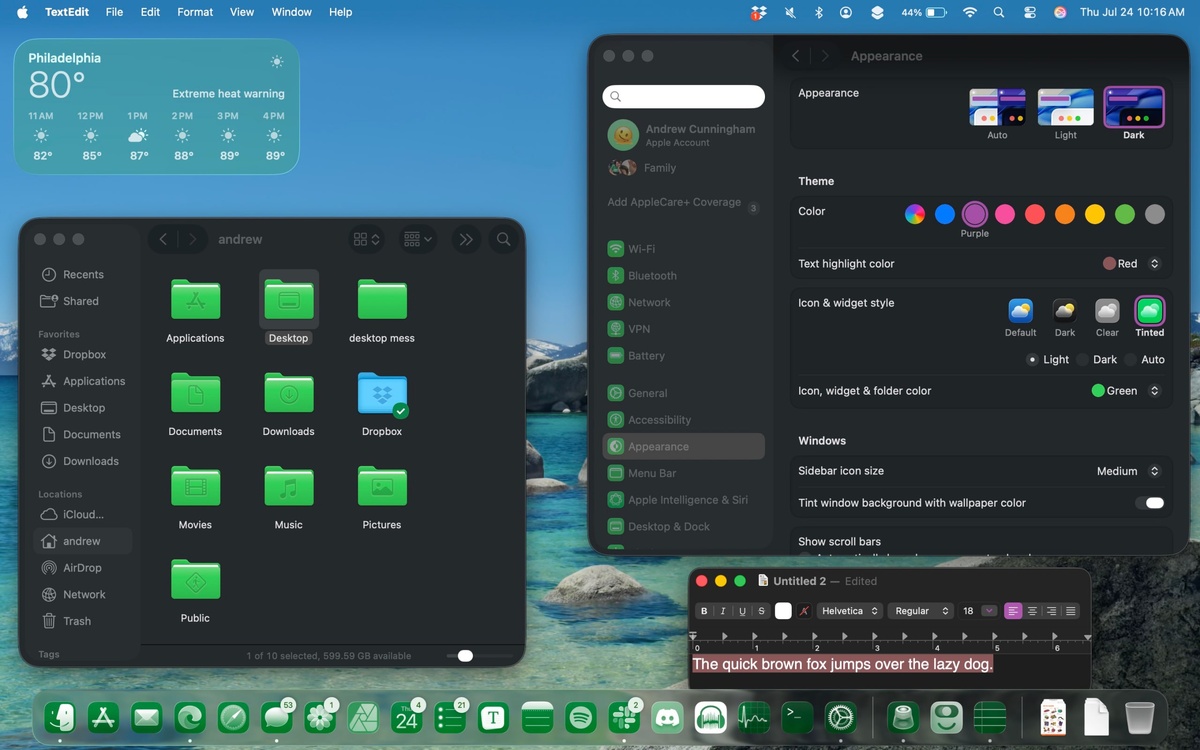Select center text alignment in TextEdit
This screenshot has height=750, width=1200.
click(1033, 611)
